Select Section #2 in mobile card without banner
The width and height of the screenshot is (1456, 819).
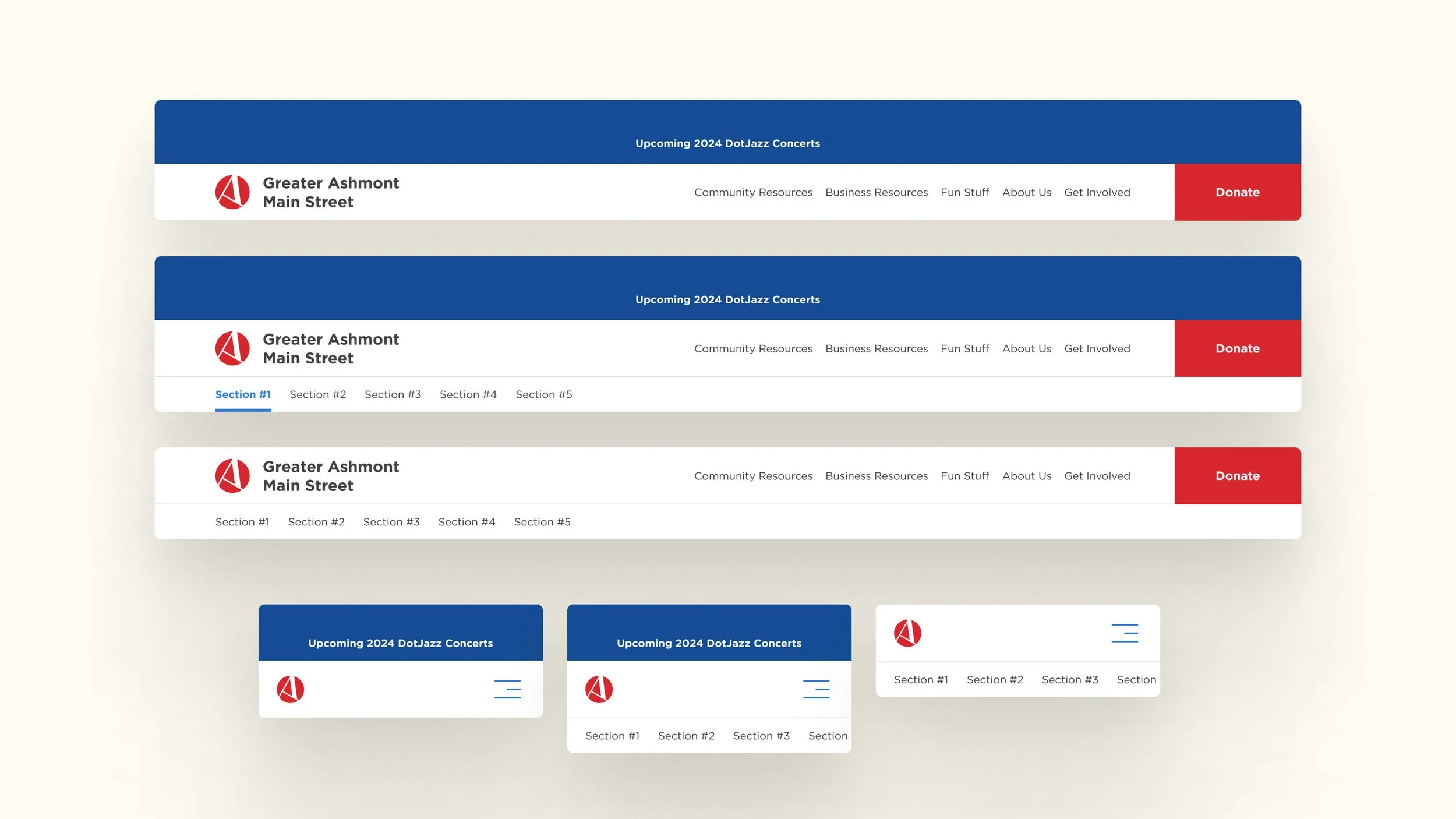995,680
